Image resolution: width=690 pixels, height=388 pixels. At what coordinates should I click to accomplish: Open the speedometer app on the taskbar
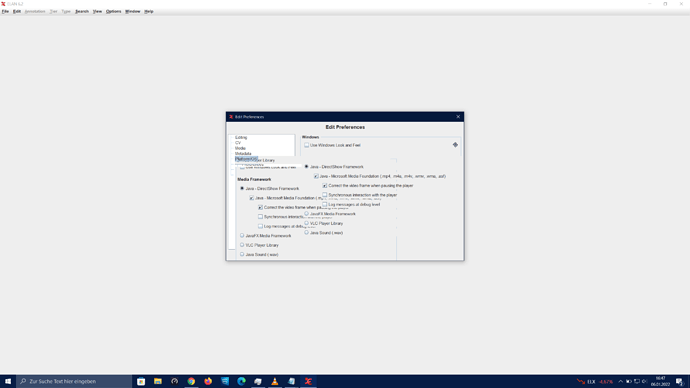174,381
